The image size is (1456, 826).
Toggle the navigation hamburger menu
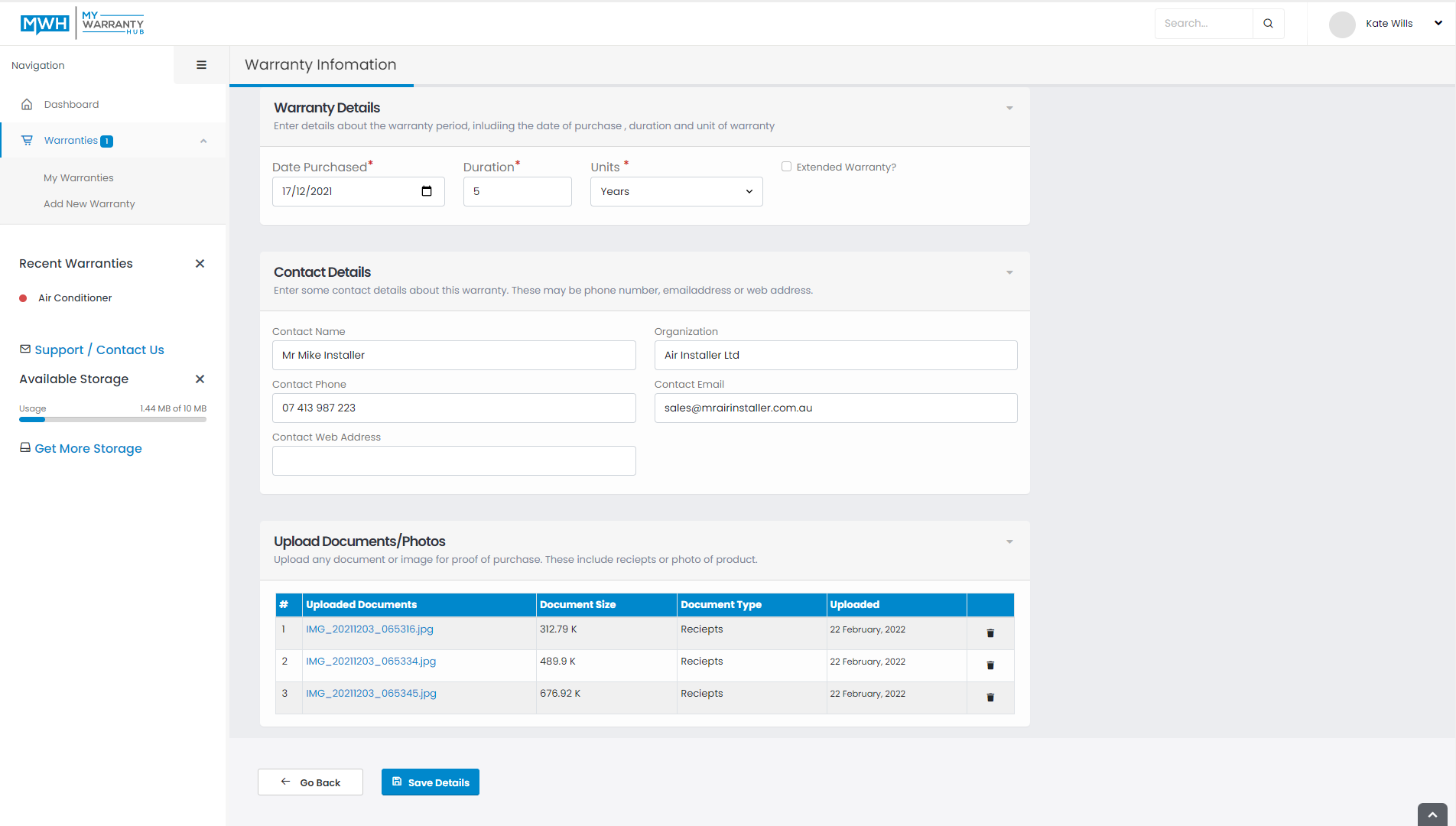point(201,65)
